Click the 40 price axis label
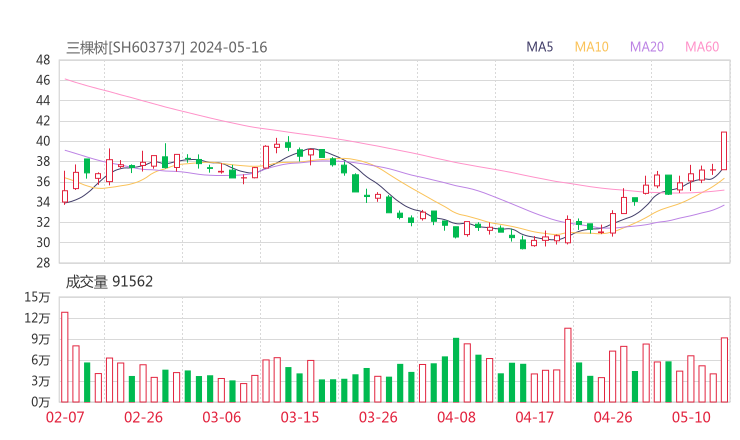Viewport: 740px width, 440px height. 43,141
